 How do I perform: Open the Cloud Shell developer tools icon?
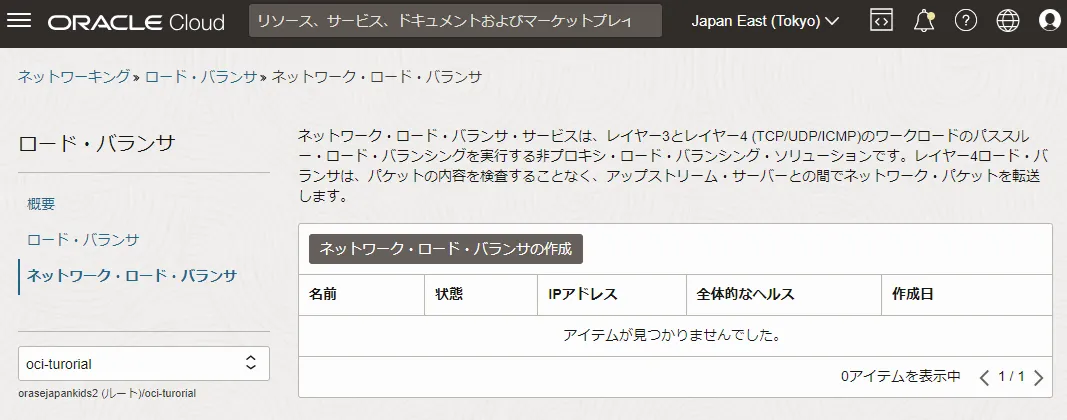click(x=881, y=21)
